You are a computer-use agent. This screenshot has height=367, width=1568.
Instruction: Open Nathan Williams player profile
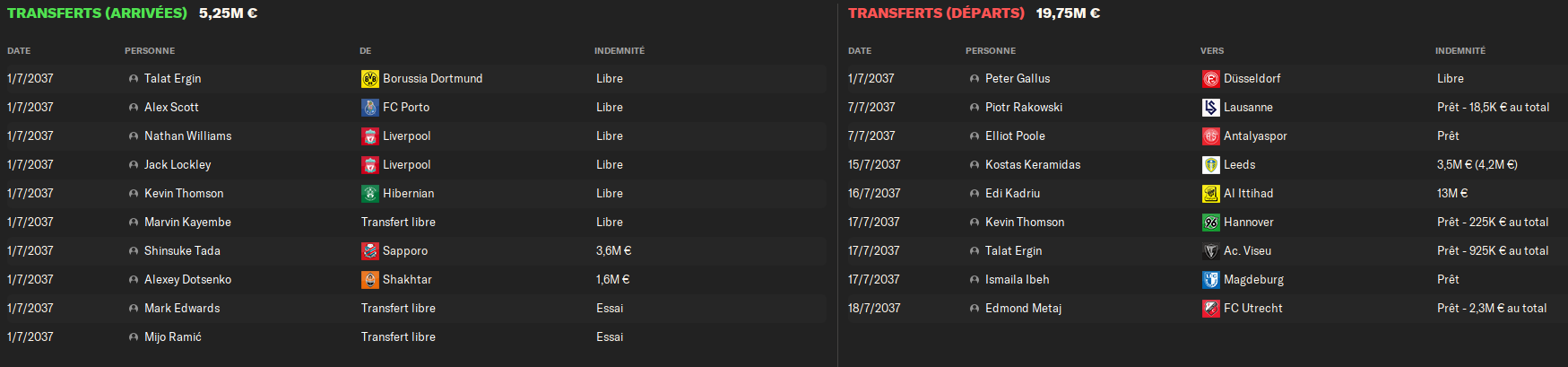click(187, 136)
